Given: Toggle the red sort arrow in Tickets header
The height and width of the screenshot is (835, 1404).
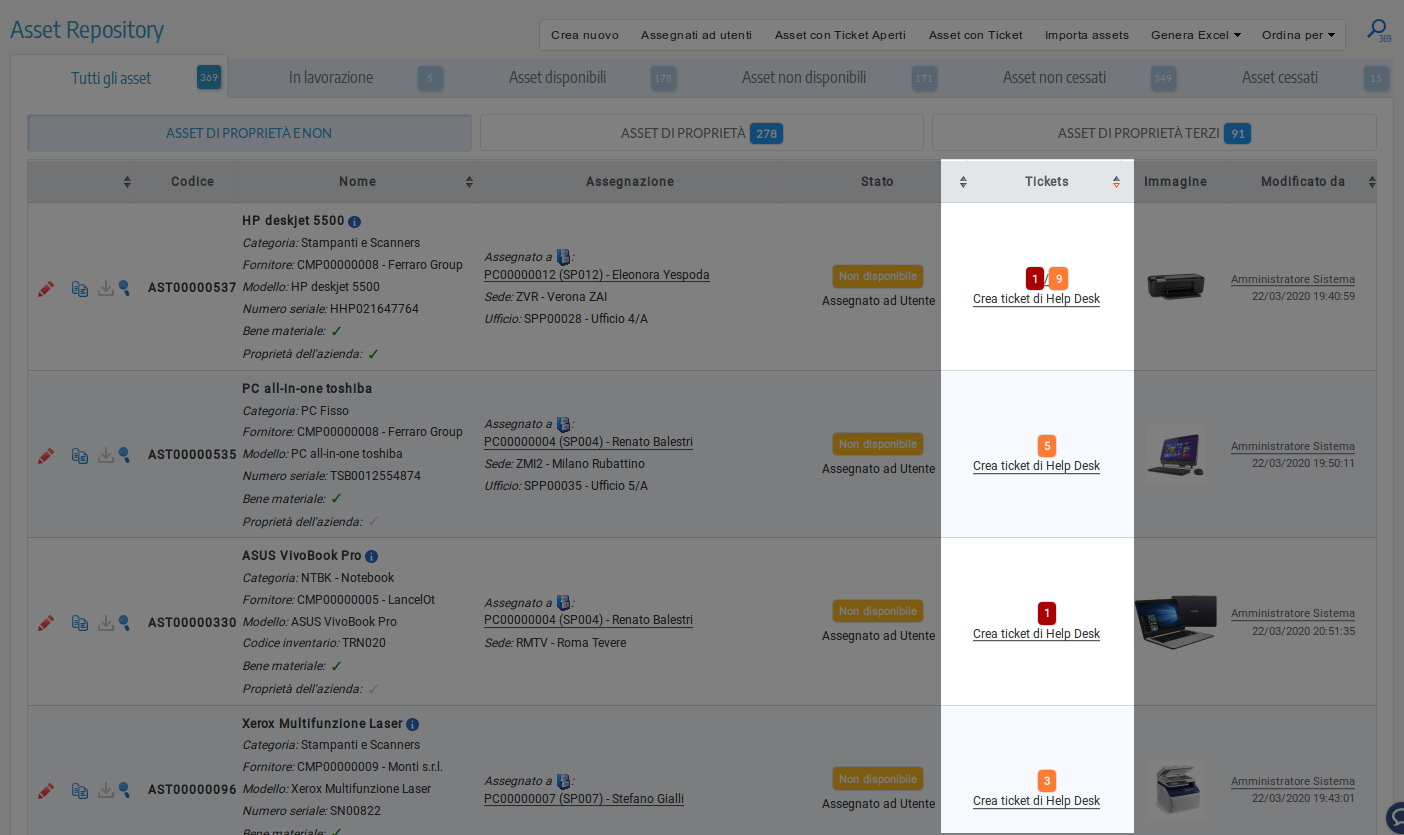Looking at the screenshot, I should (1116, 182).
